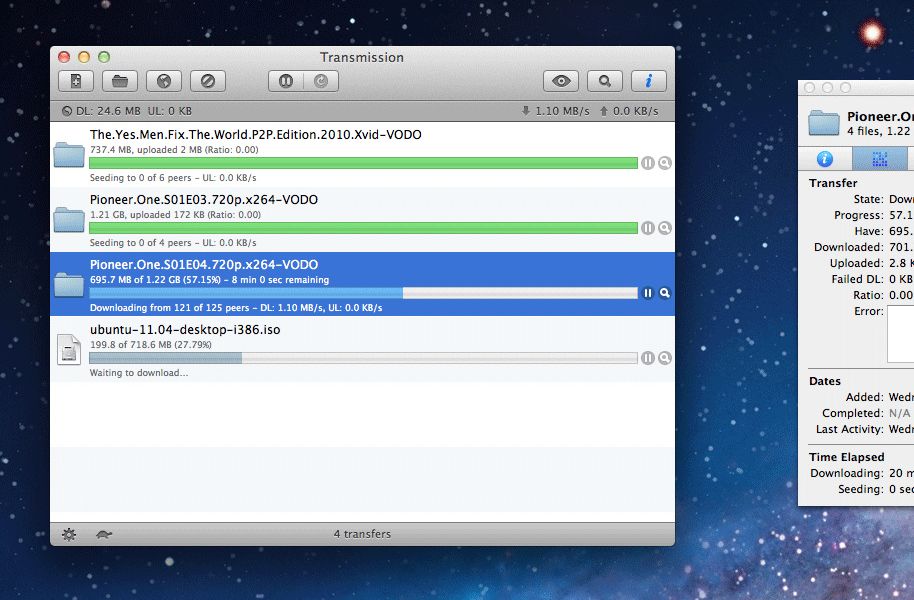Click the search filter magnifier icon
Image resolution: width=914 pixels, height=600 pixels.
pyautogui.click(x=604, y=80)
